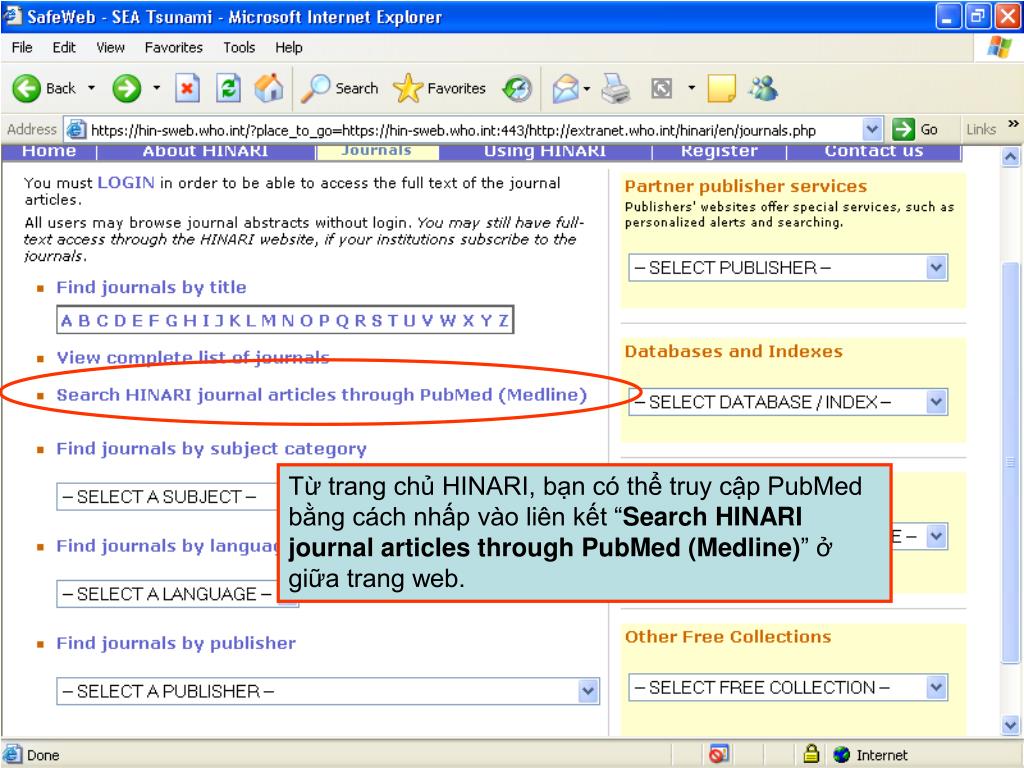Refresh the page using the toolbar icon
1024x768 pixels.
pos(229,88)
